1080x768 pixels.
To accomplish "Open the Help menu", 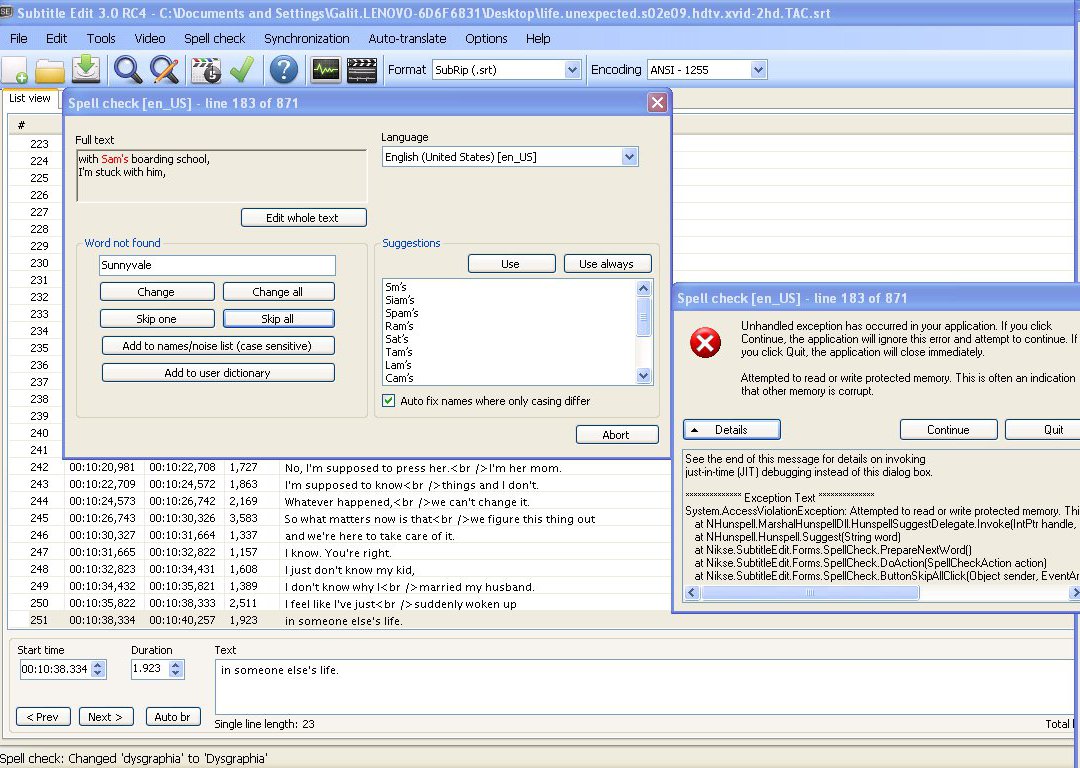I will point(538,39).
